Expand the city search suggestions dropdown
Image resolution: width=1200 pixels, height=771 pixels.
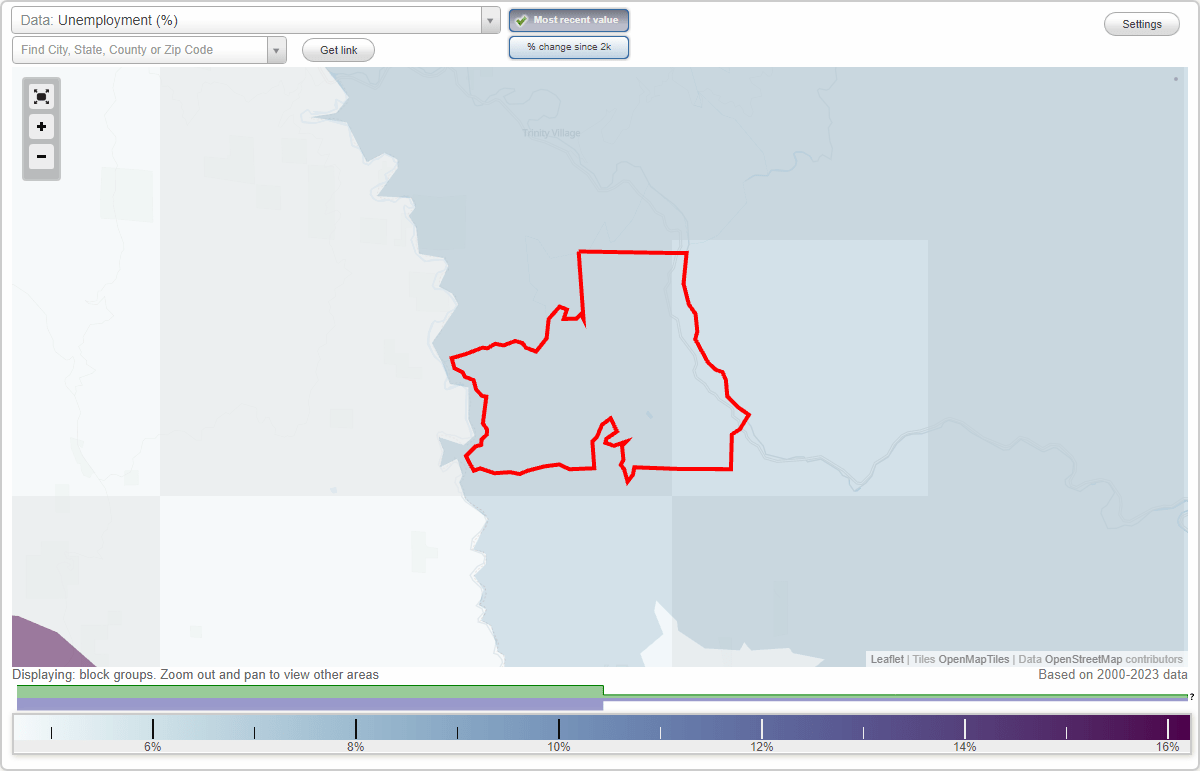277,49
